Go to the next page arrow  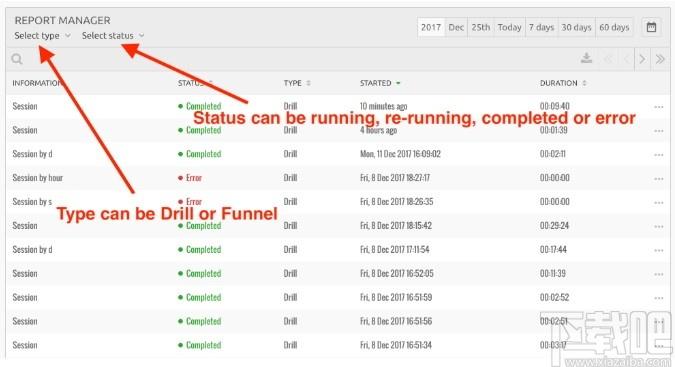coord(642,59)
